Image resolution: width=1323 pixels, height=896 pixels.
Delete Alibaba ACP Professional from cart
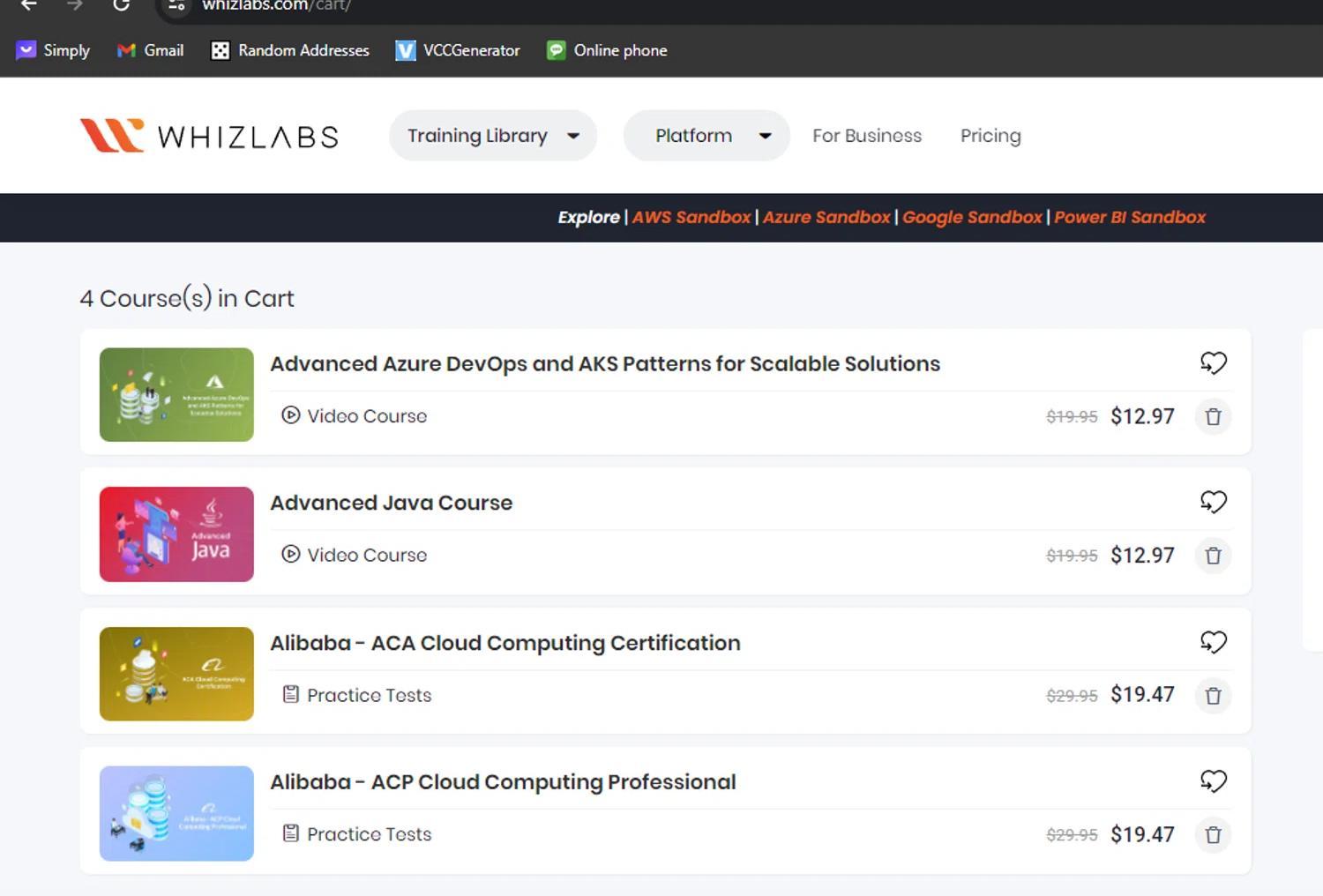pyautogui.click(x=1213, y=834)
